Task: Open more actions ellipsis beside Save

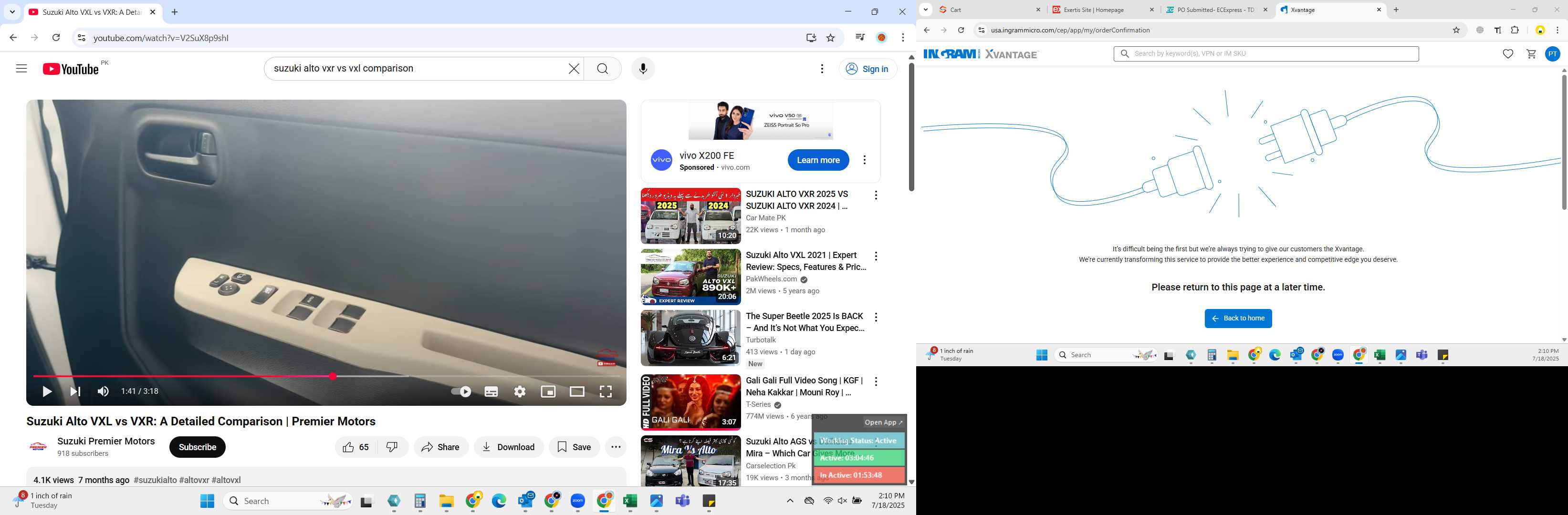Action: [616, 447]
